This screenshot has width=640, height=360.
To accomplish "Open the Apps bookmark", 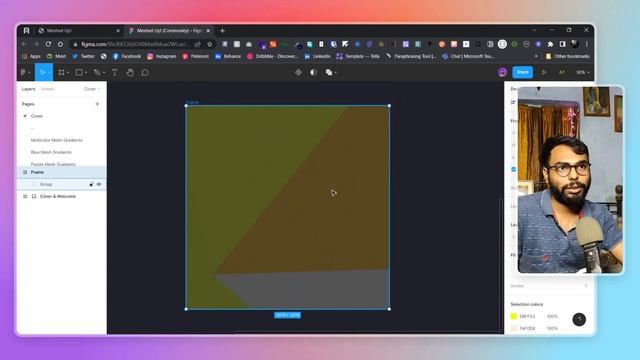I will click(31, 56).
